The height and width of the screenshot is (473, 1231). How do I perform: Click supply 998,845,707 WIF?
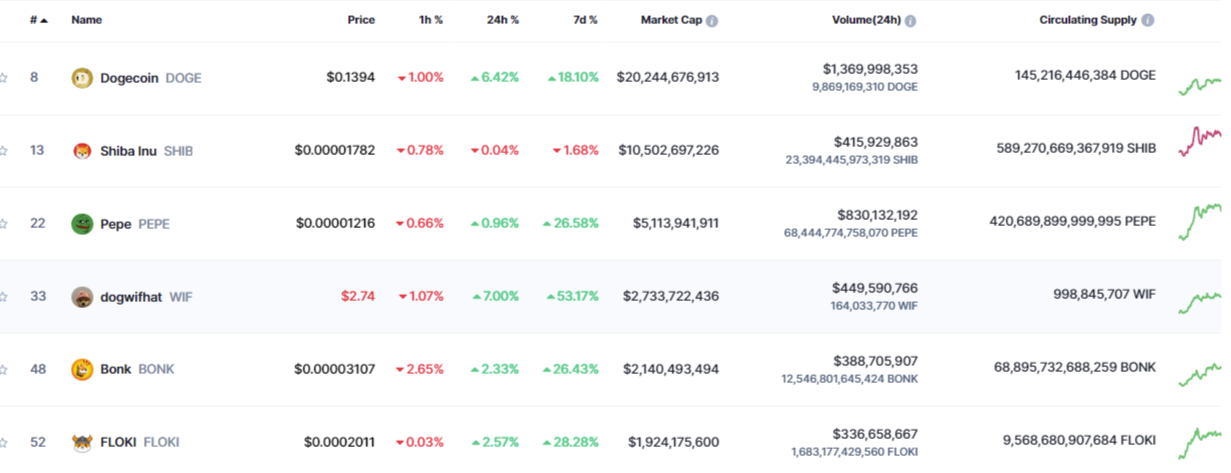1106,296
